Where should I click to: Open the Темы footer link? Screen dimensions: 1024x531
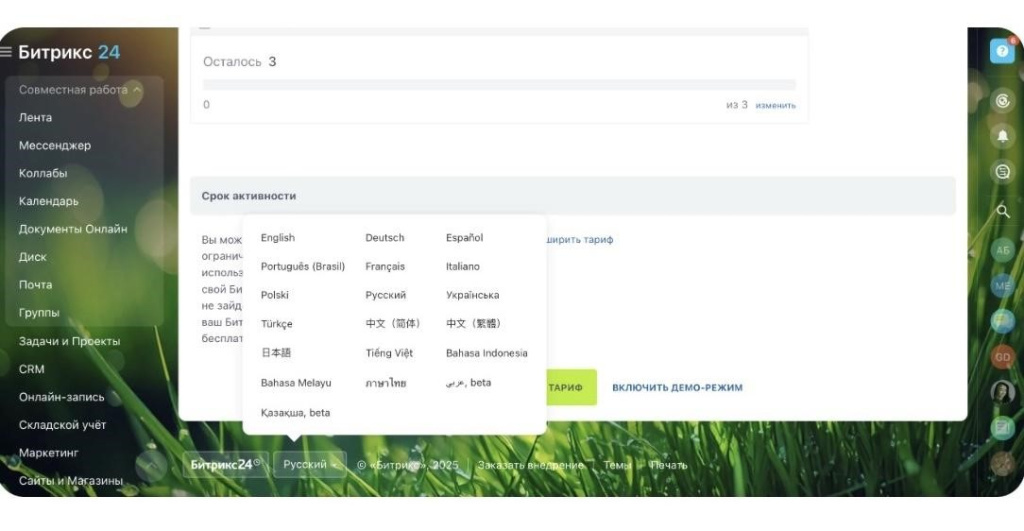point(617,465)
